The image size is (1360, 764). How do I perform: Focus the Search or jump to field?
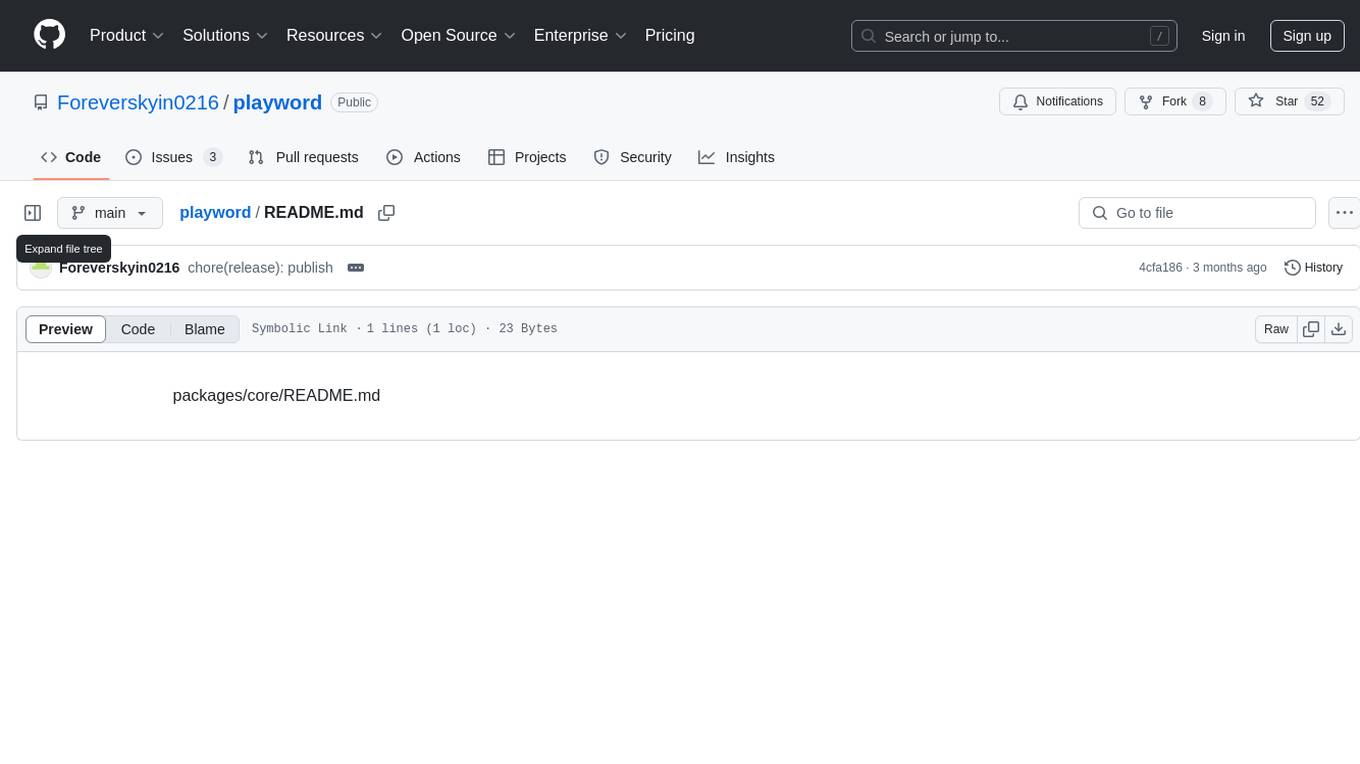tap(1014, 36)
